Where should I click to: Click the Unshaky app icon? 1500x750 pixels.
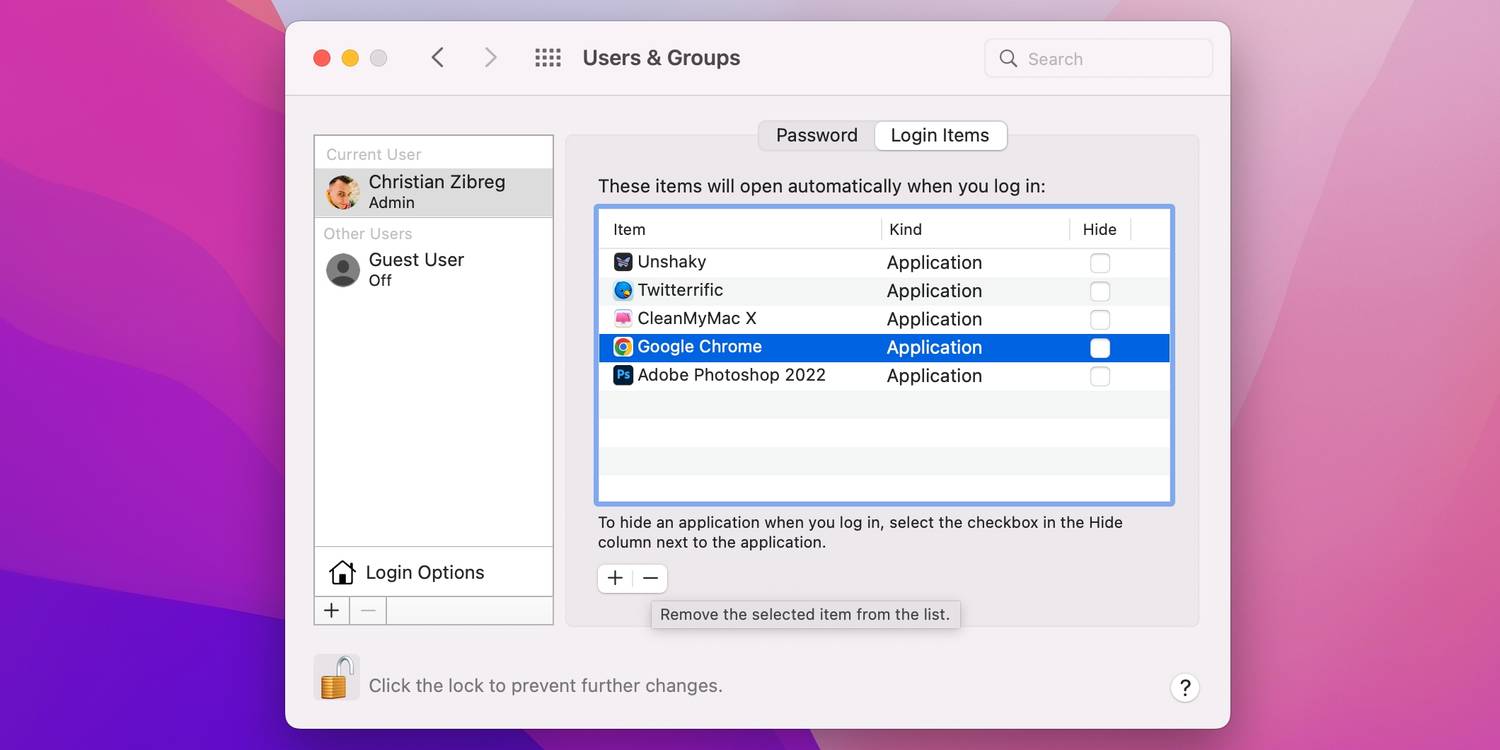(x=623, y=262)
